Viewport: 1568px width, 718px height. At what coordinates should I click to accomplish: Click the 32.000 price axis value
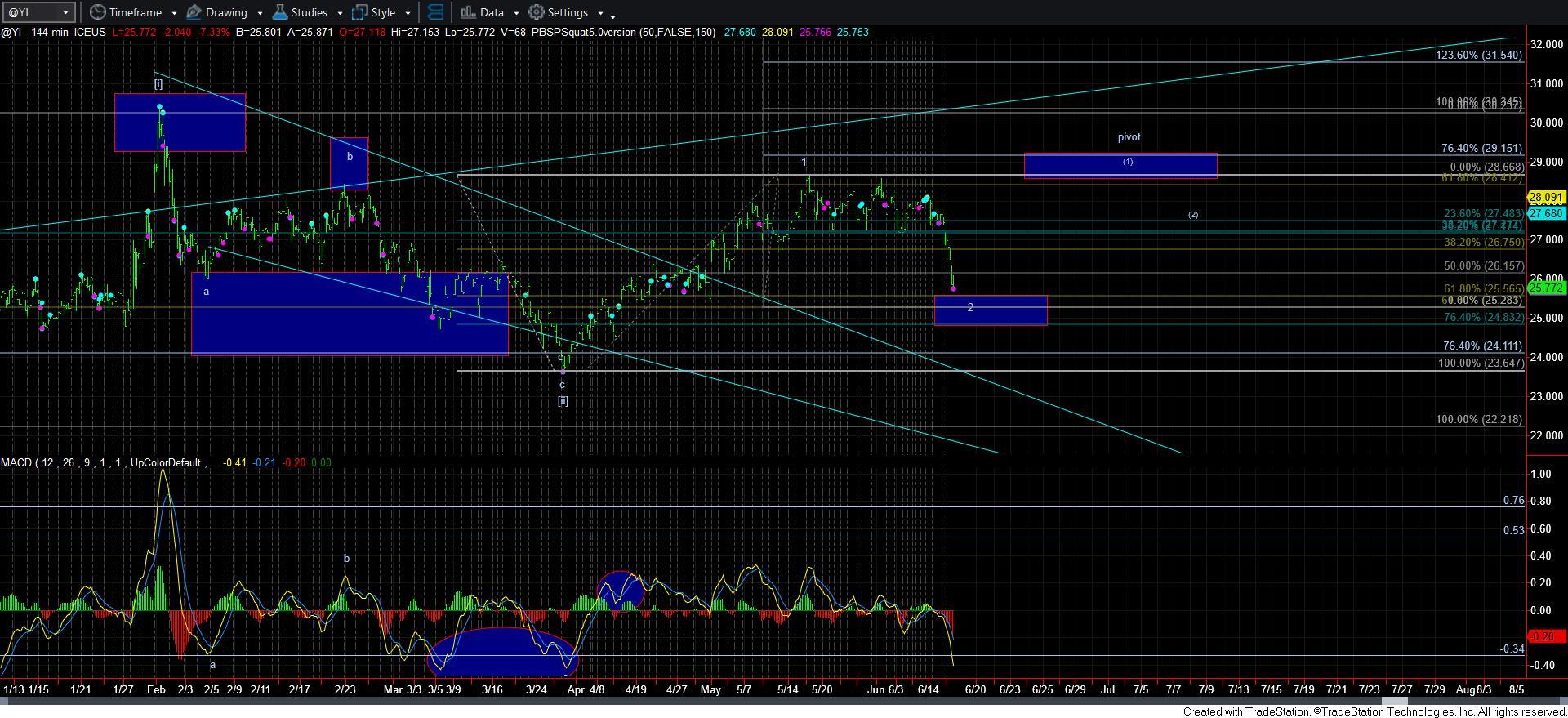point(1547,45)
